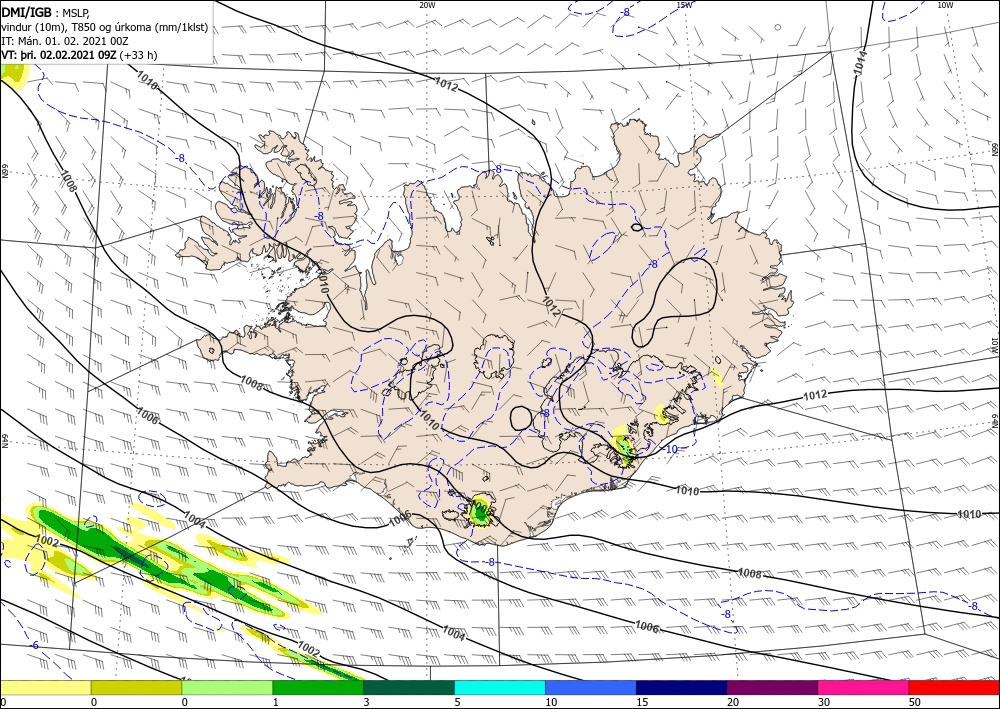Choose the navy blue legend swatch
1000x709 pixels.
(x=682, y=688)
